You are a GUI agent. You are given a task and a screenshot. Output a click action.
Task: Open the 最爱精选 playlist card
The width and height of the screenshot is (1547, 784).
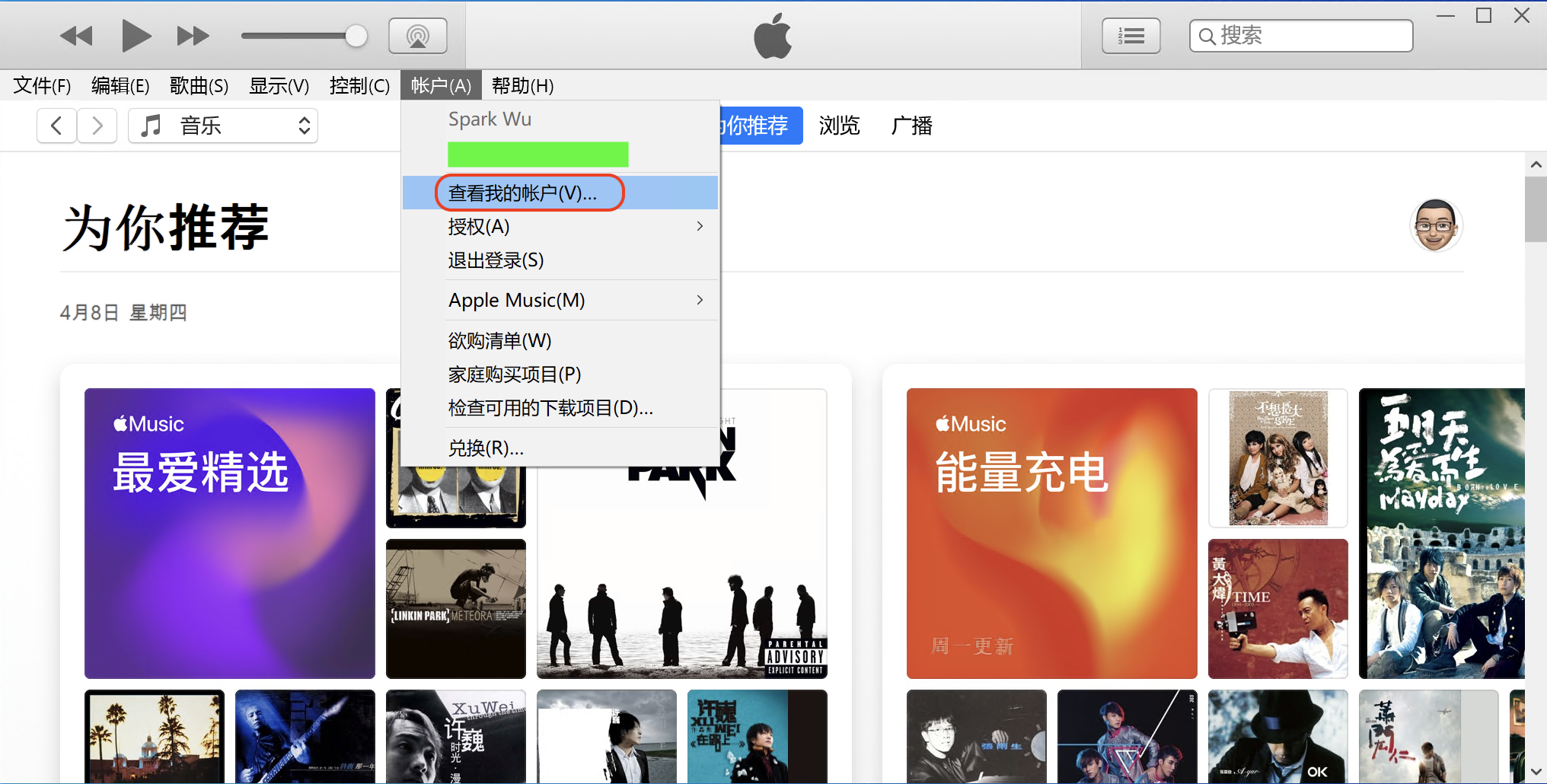click(x=230, y=534)
